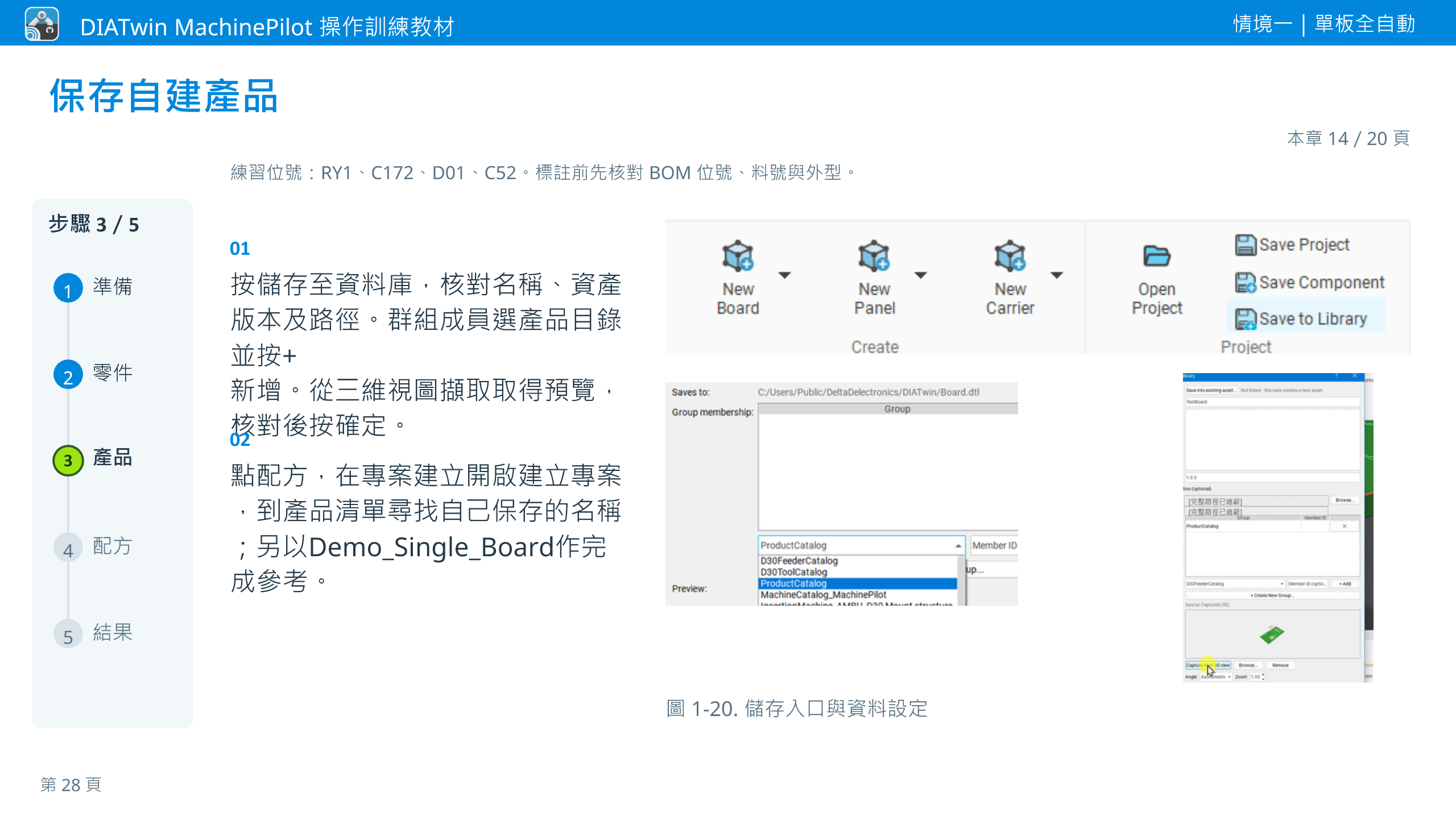Click the DIATwin MachinePilot logo icon
Screen dimensions: 1456x819
pyautogui.click(x=42, y=24)
